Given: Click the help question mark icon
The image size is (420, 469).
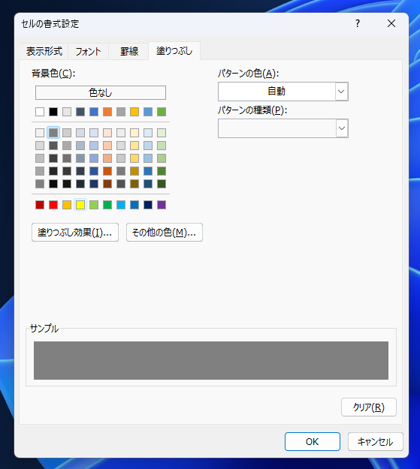Looking at the screenshot, I should 358,23.
